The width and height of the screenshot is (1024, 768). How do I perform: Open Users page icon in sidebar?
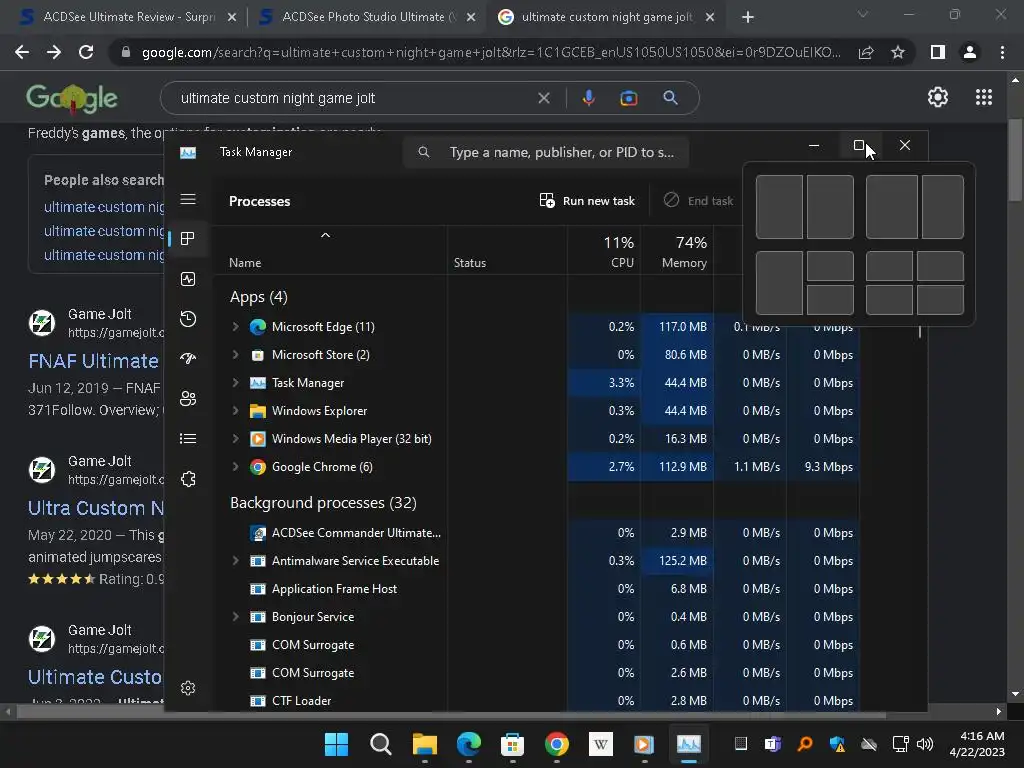coord(188,398)
